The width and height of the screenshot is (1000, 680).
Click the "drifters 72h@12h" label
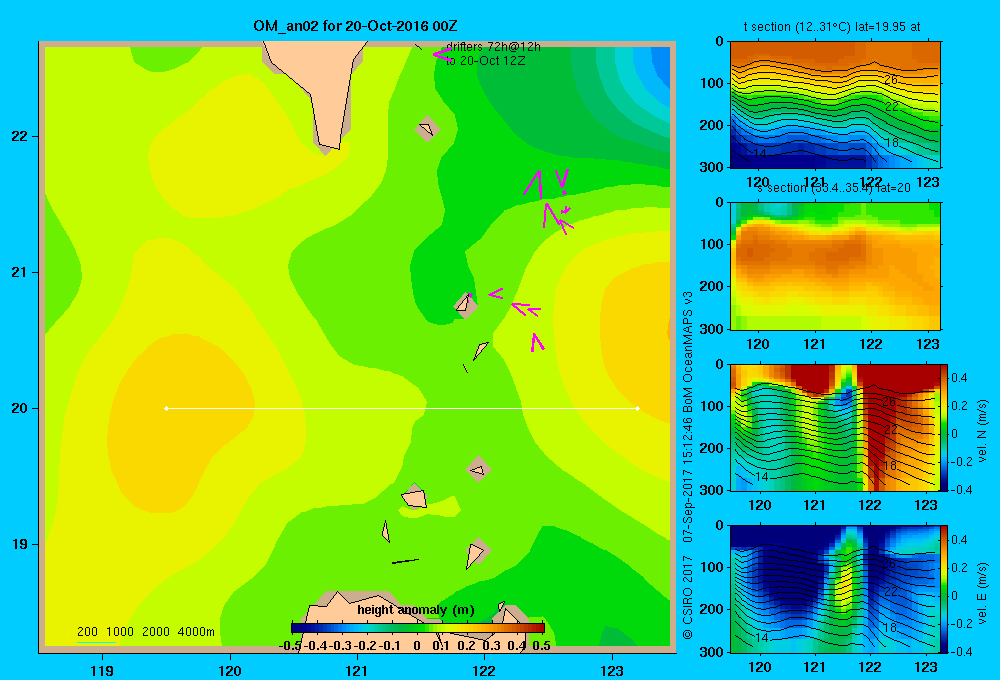(x=493, y=47)
